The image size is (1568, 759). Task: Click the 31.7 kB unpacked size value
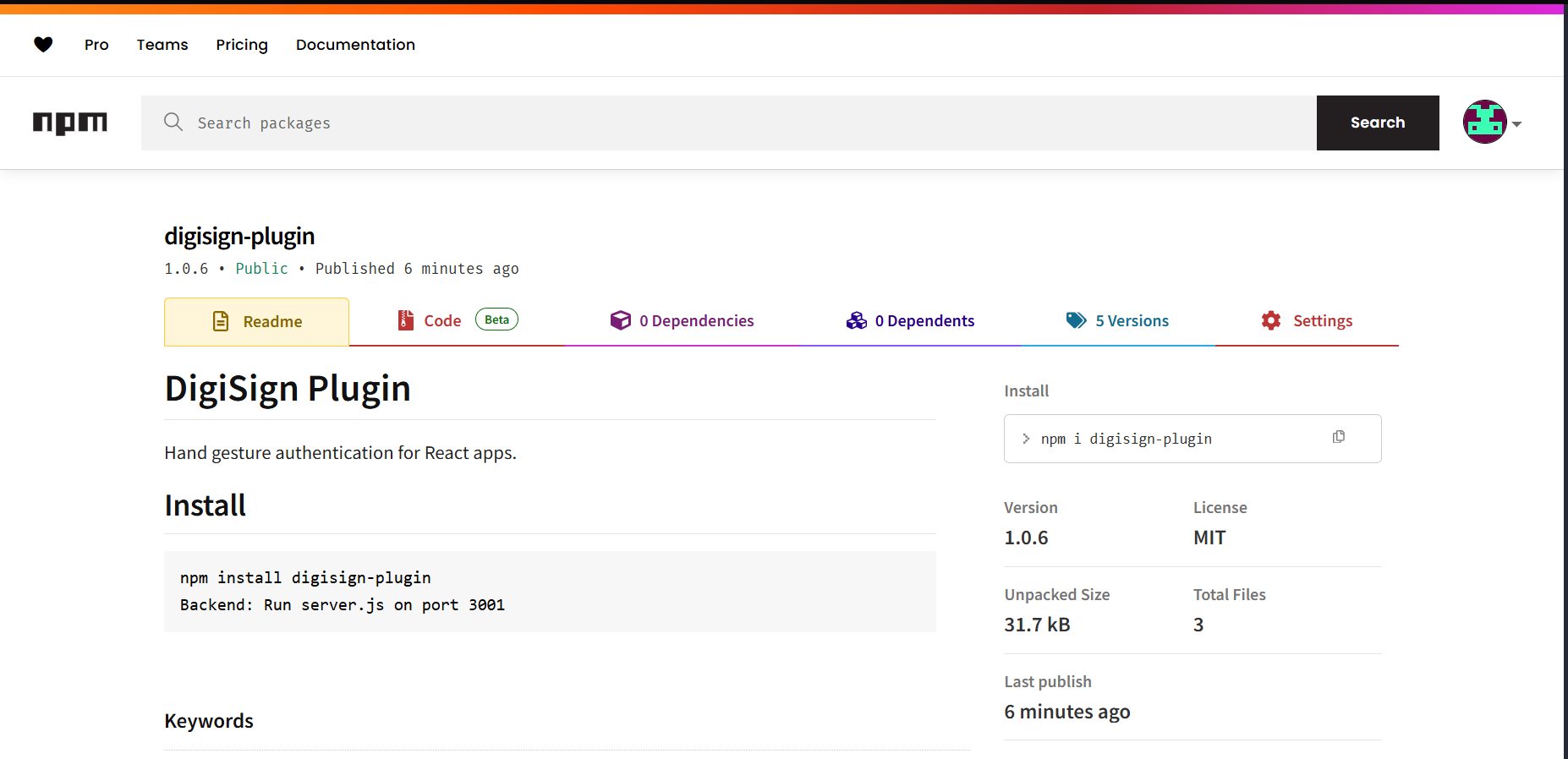[1037, 625]
